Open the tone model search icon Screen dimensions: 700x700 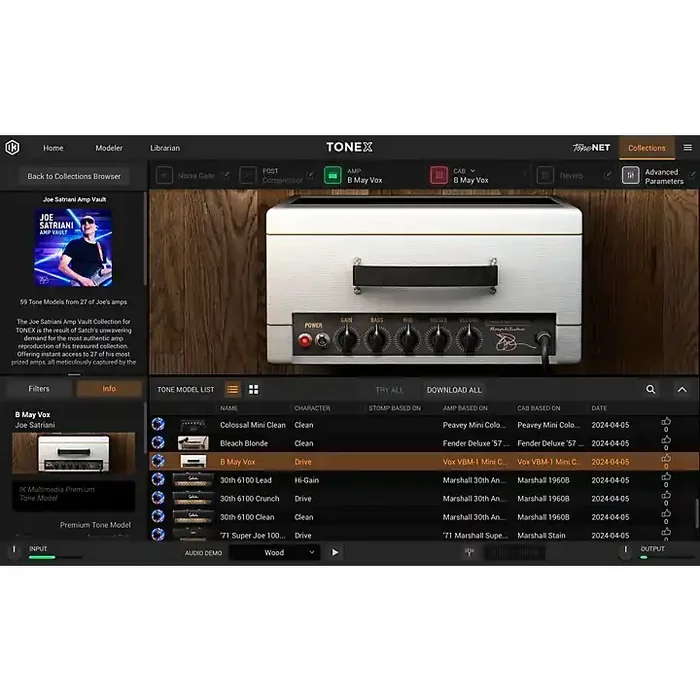[651, 390]
